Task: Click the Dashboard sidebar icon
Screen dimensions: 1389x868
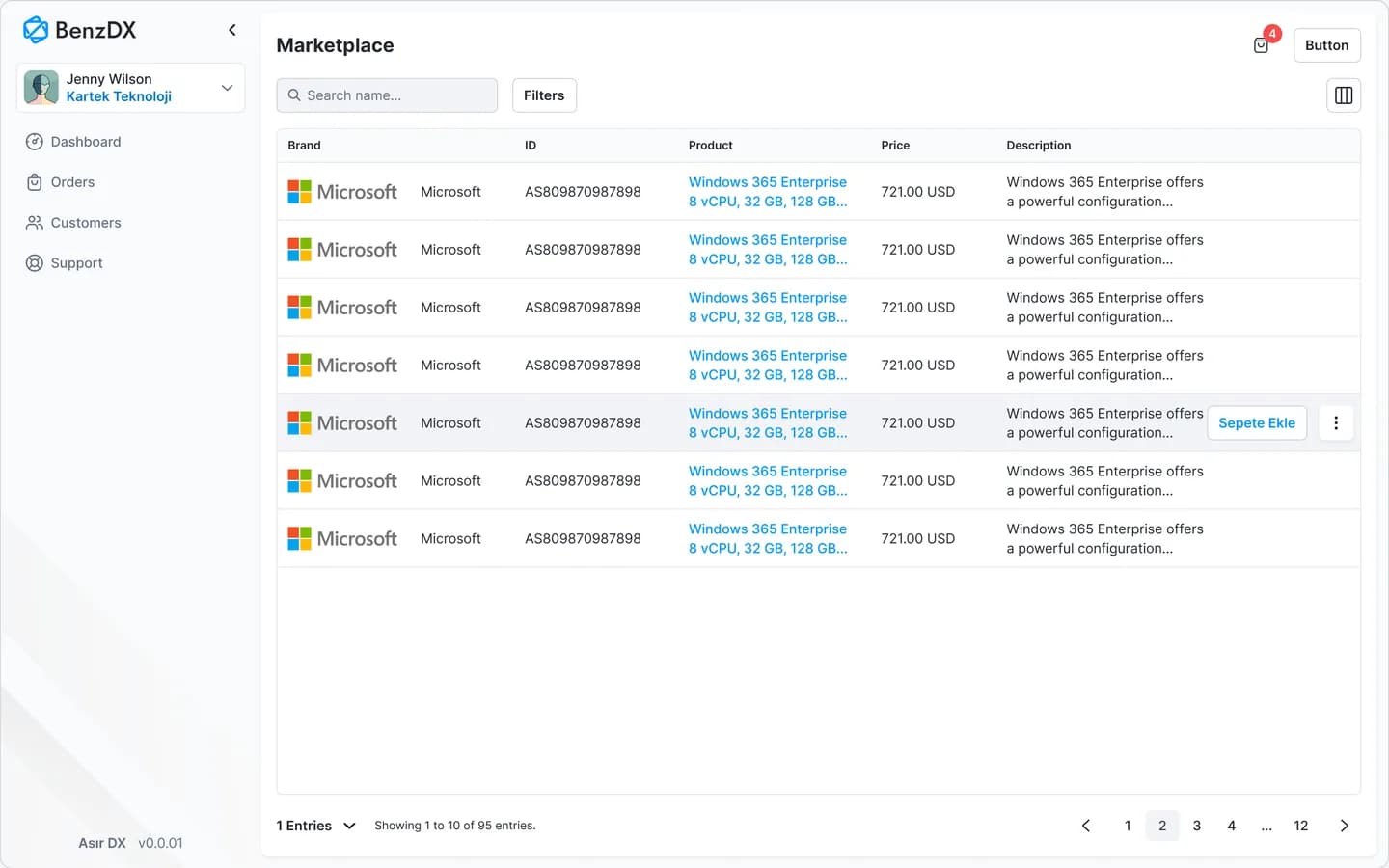Action: [x=35, y=142]
